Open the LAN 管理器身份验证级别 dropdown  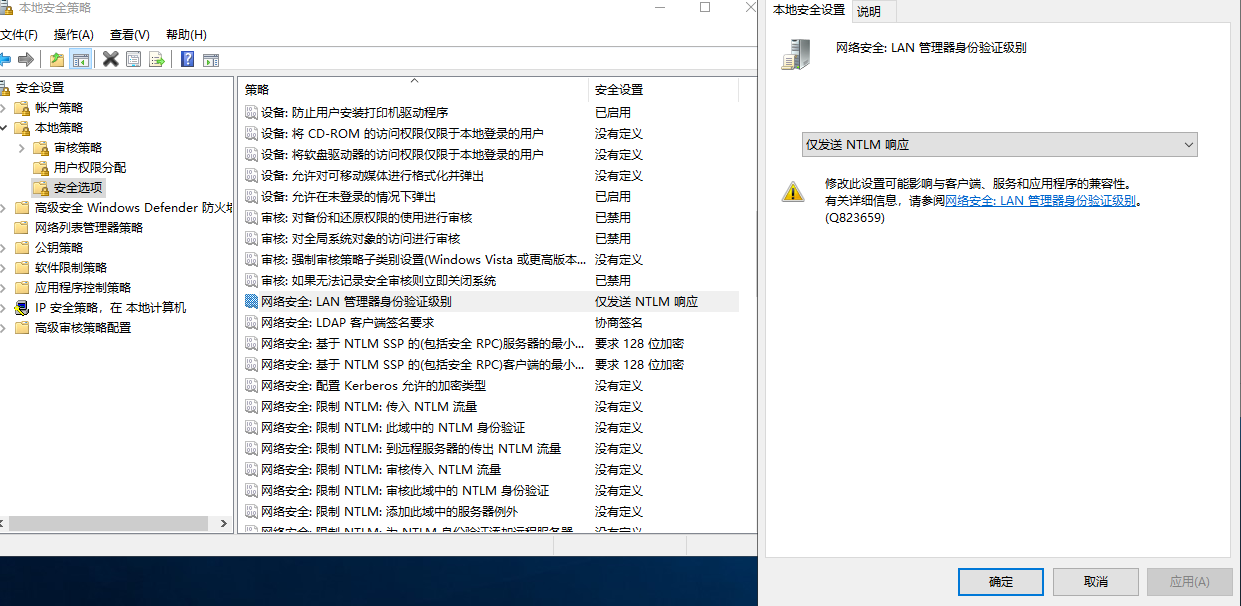click(1000, 145)
